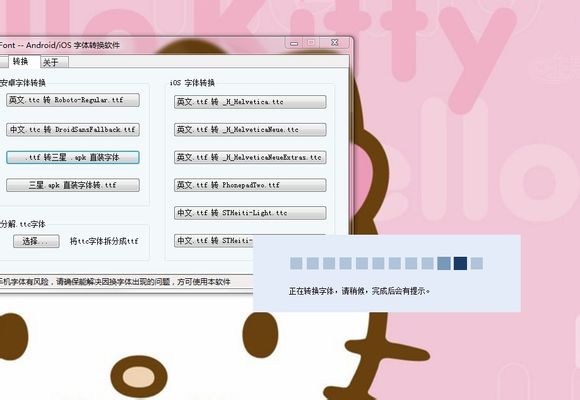Click the disabled maximize window button
This screenshot has height=400, width=580.
click(x=311, y=43)
